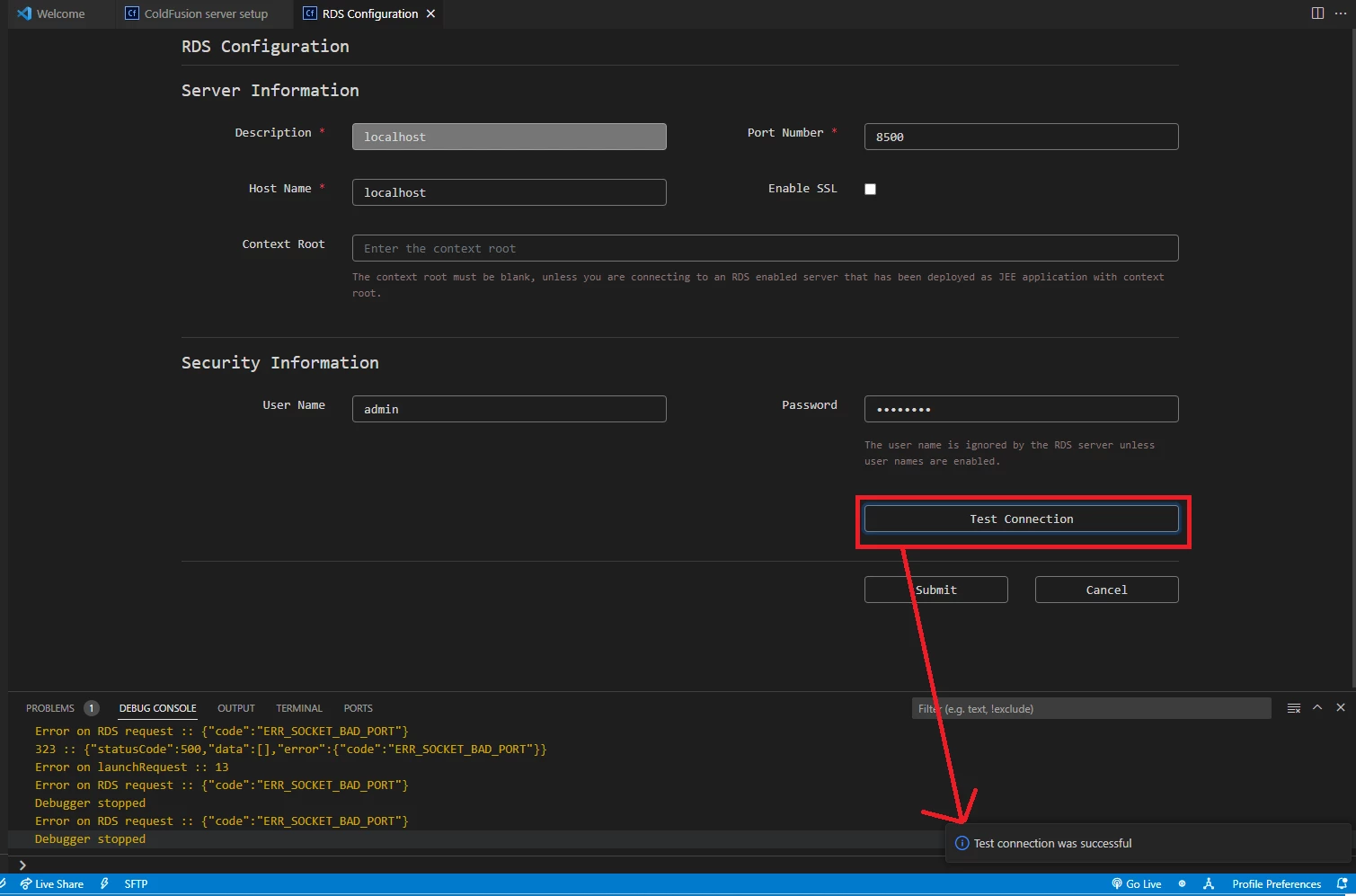Click the lightning bolt status bar icon
1356x896 pixels.
104,884
